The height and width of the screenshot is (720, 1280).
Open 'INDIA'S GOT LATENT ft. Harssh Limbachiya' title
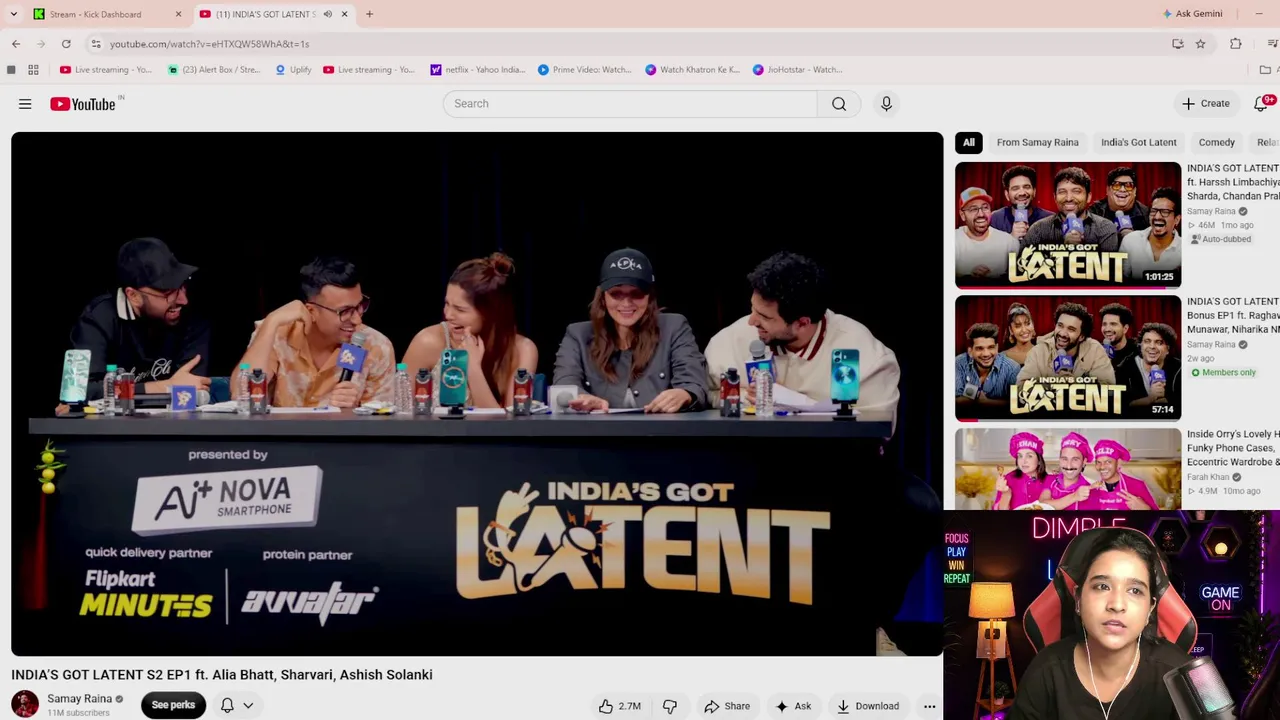point(1233,182)
